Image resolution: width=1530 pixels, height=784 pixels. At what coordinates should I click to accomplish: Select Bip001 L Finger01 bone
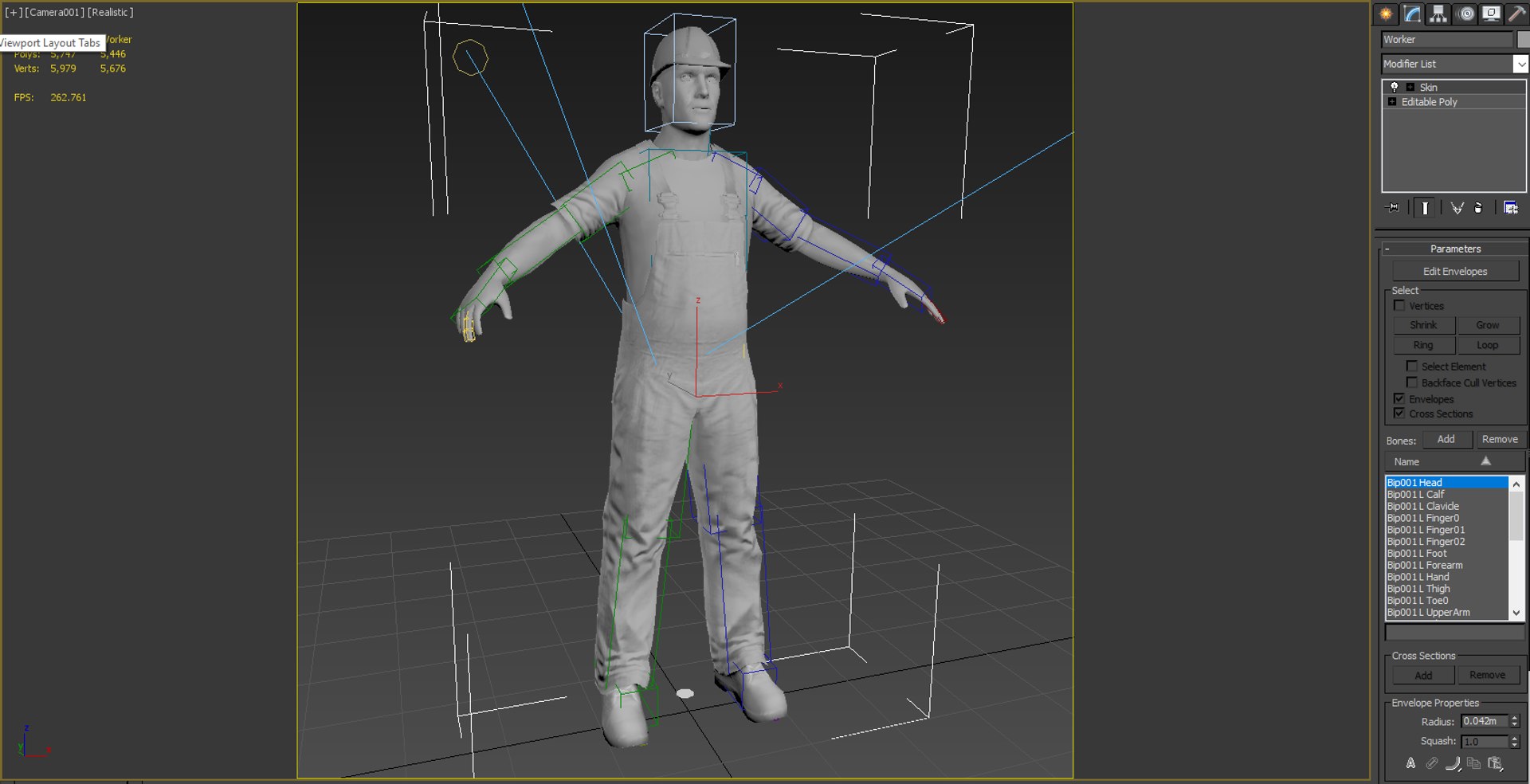click(1446, 530)
